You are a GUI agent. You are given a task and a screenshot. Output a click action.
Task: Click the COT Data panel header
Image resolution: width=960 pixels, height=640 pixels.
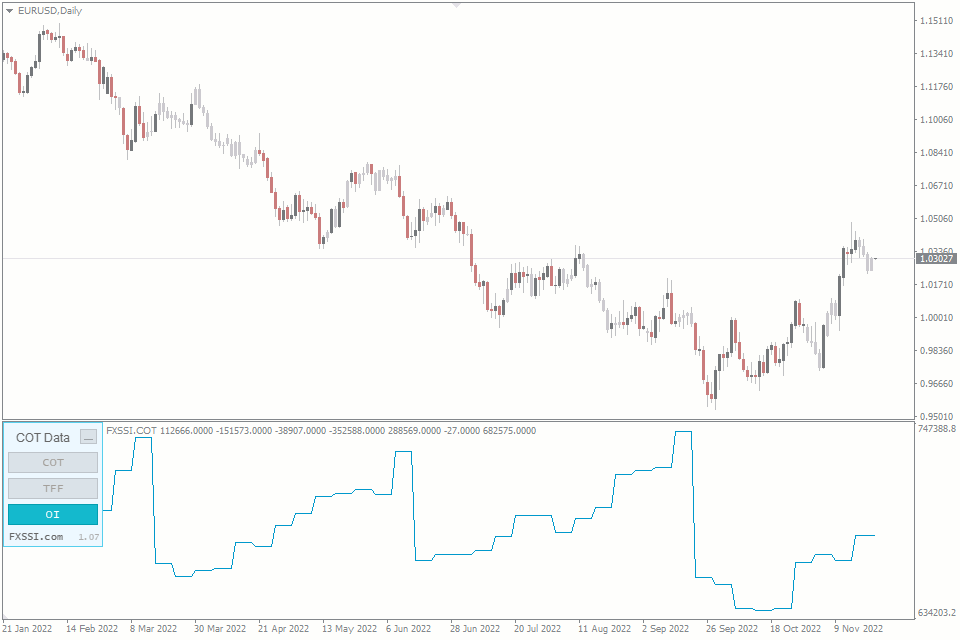(x=42, y=437)
